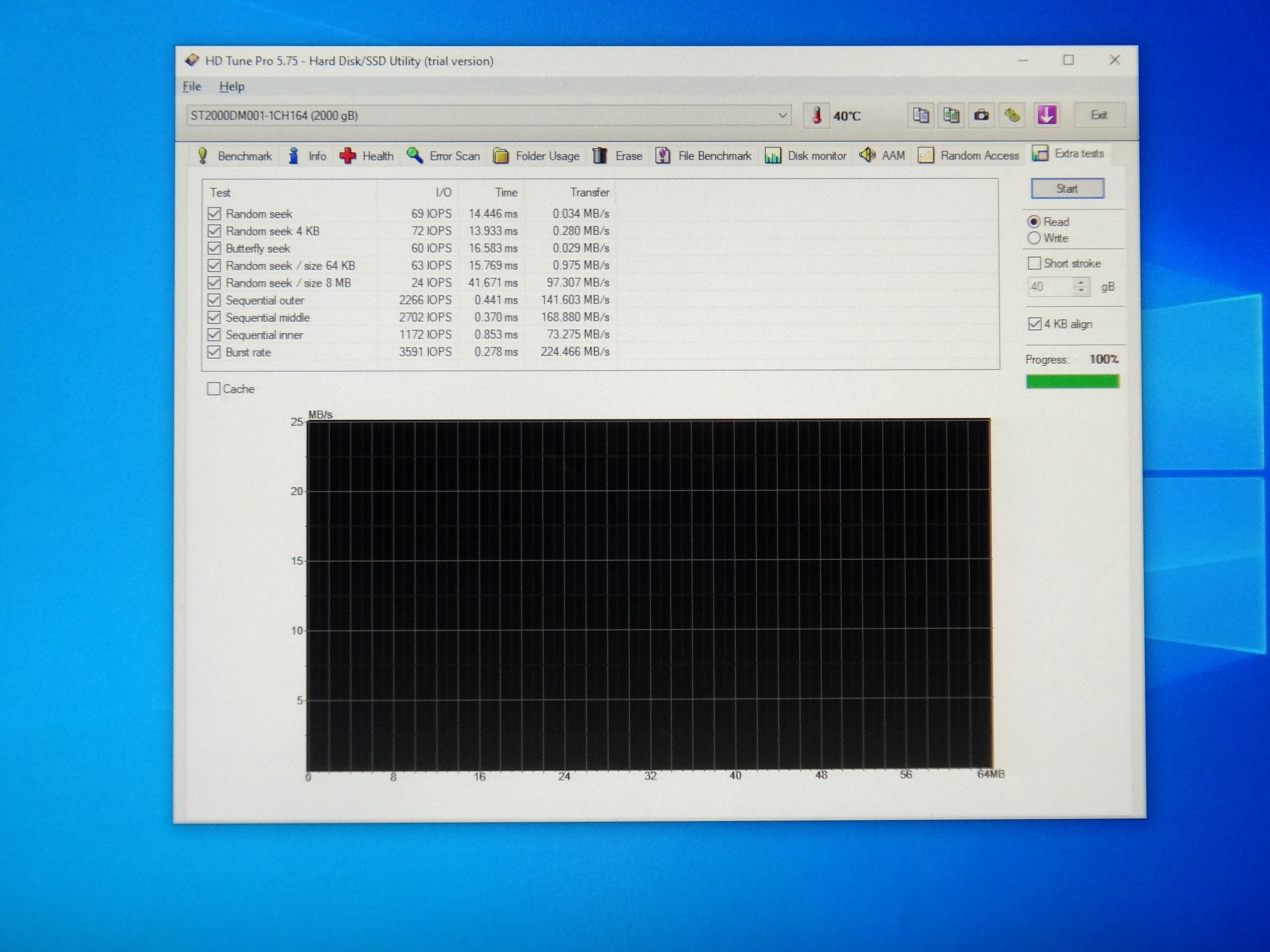Click the short stroke size field showing 40
The height and width of the screenshot is (952, 1270).
click(x=1050, y=286)
